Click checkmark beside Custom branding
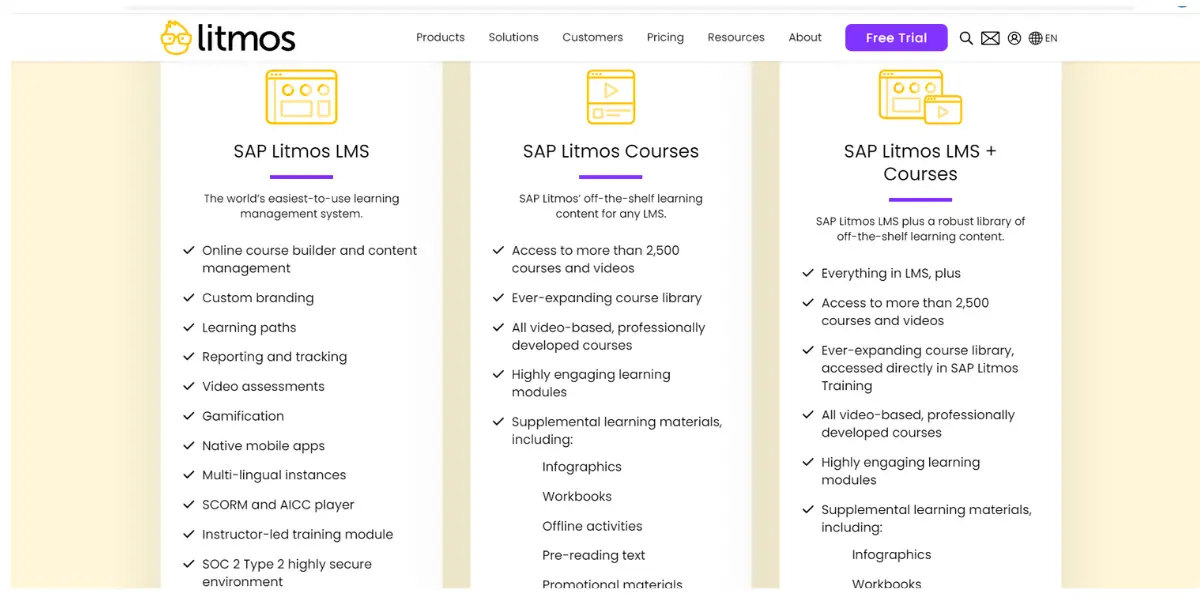Screen dimensions: 1200x600 click(188, 298)
